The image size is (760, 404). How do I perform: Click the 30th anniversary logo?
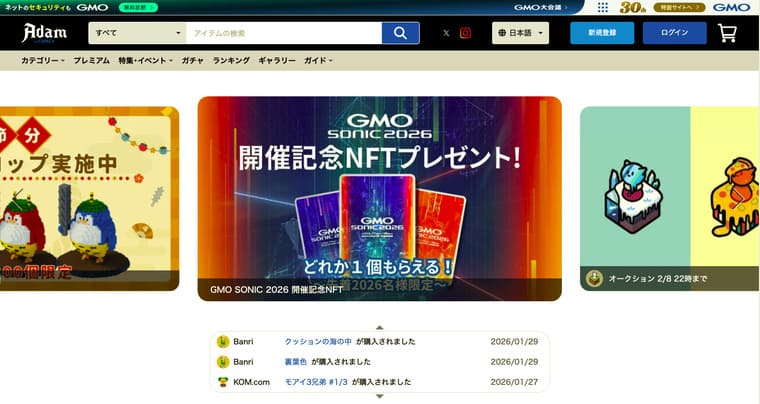(633, 7)
